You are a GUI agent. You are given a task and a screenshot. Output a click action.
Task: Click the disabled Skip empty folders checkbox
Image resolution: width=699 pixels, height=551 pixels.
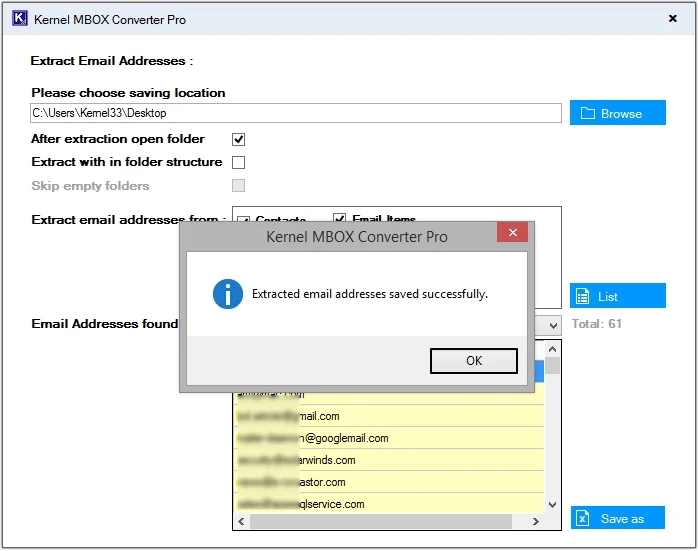click(238, 185)
